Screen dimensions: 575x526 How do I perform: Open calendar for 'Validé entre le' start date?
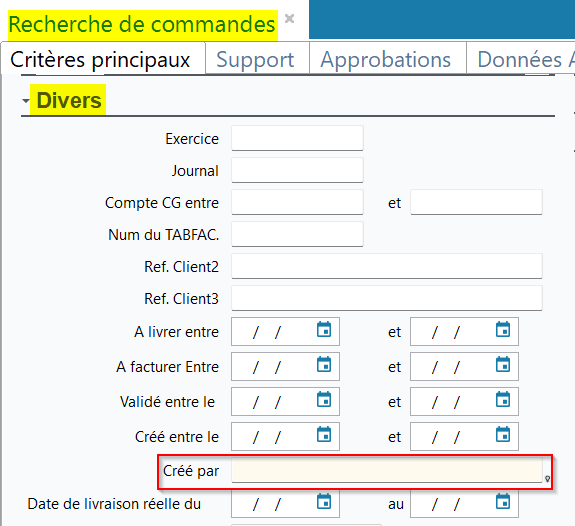[x=324, y=399]
